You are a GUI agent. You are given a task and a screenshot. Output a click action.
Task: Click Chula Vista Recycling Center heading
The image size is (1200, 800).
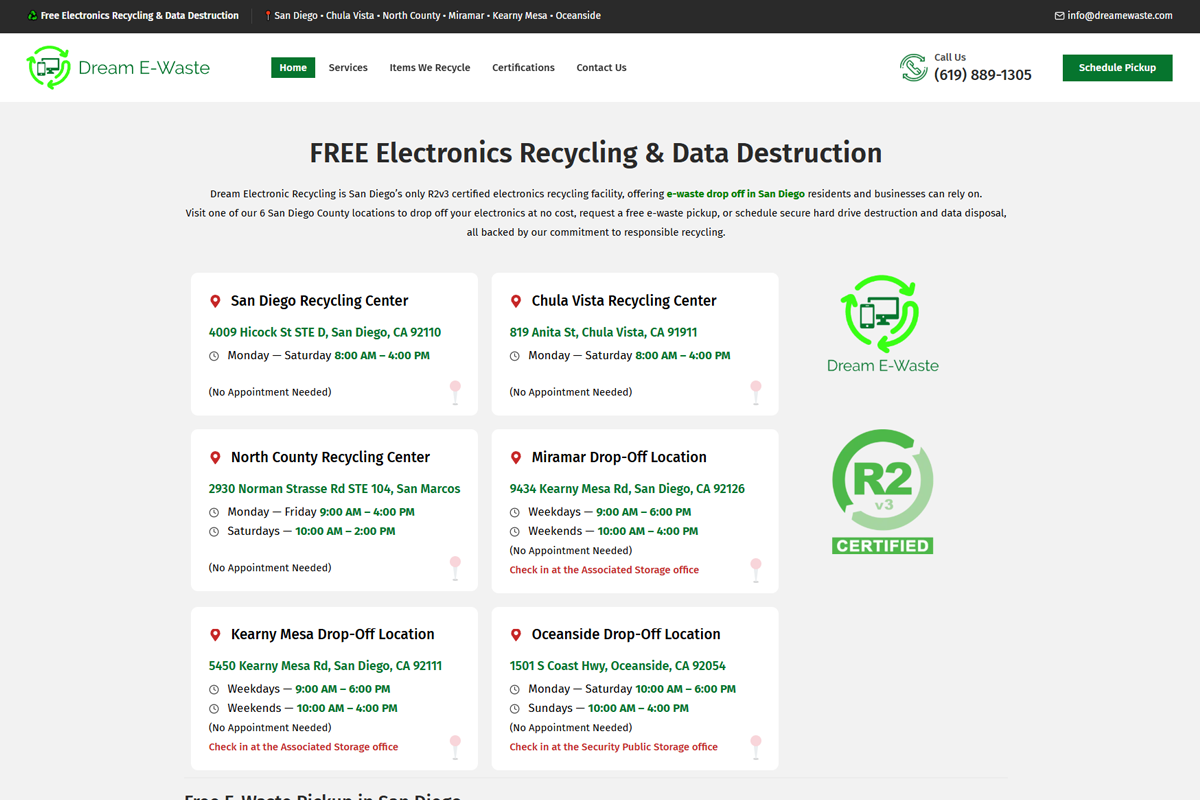point(624,301)
